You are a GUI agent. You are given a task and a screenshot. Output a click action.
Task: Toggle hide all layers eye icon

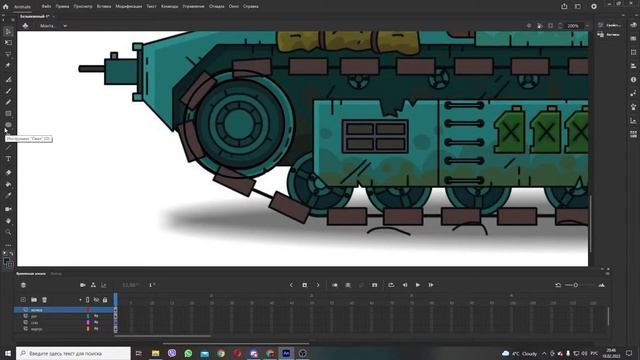point(96,300)
